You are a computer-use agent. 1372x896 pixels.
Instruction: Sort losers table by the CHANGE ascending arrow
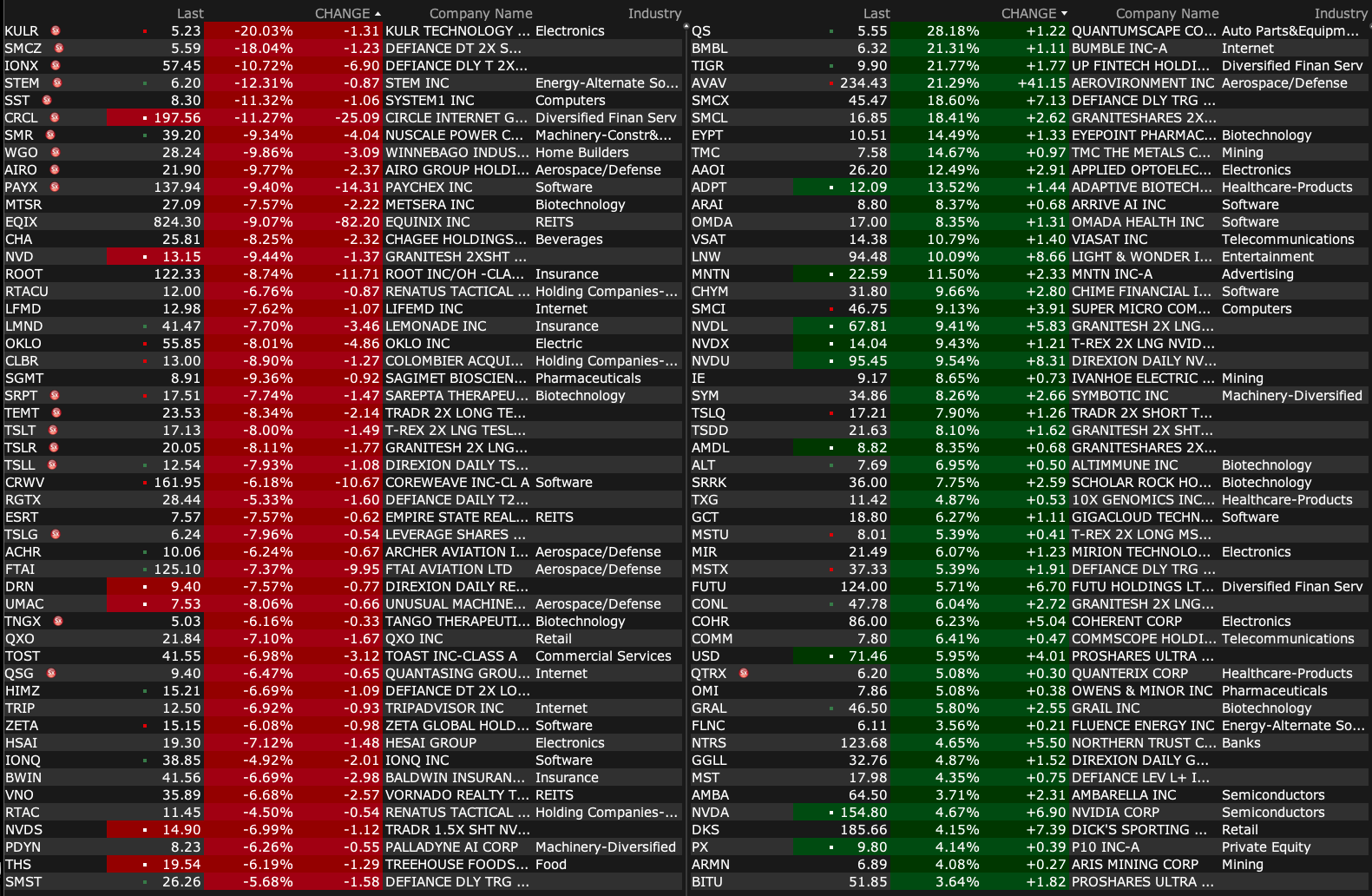click(377, 14)
